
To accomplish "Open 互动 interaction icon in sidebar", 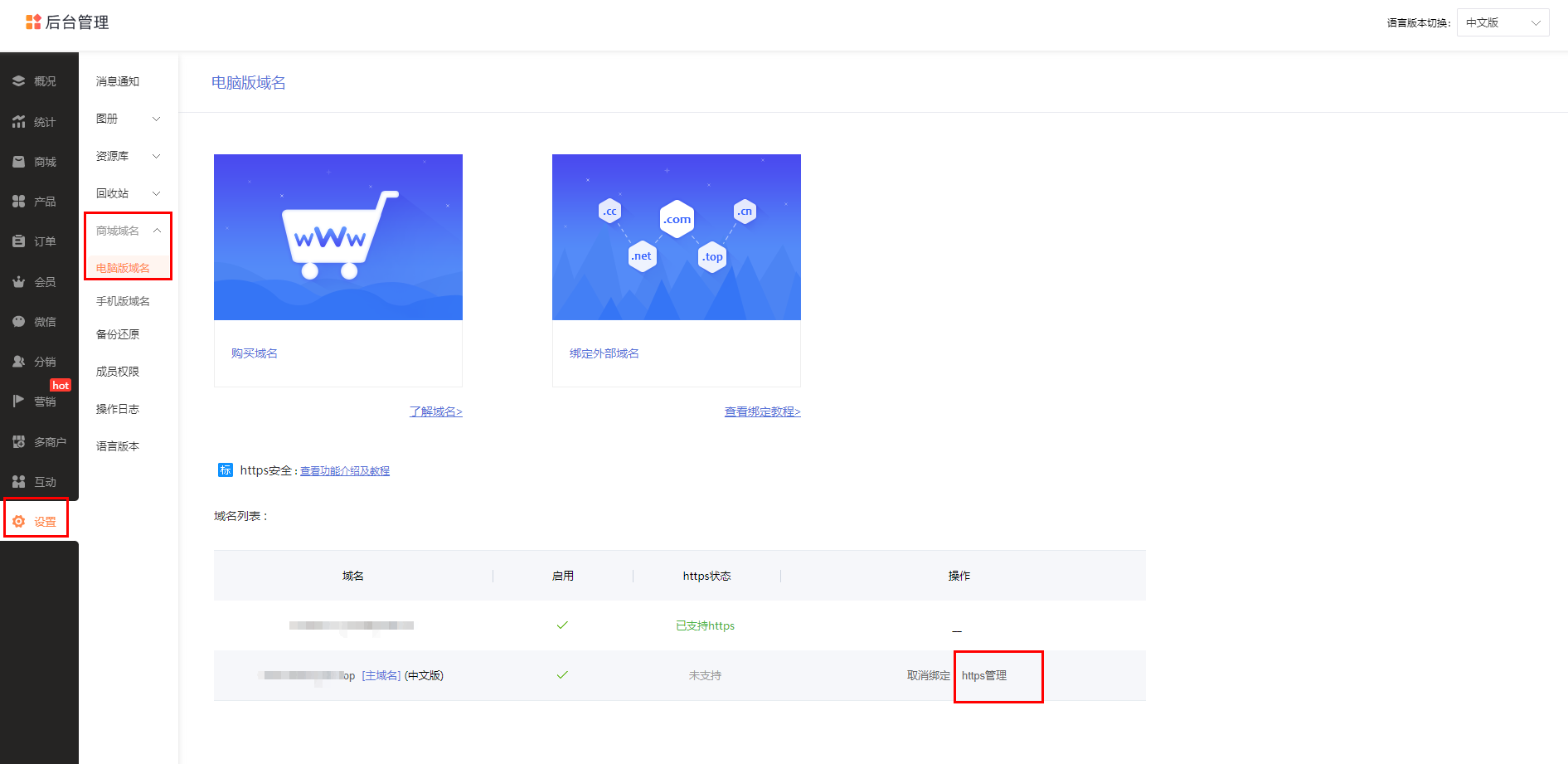I will [18, 482].
